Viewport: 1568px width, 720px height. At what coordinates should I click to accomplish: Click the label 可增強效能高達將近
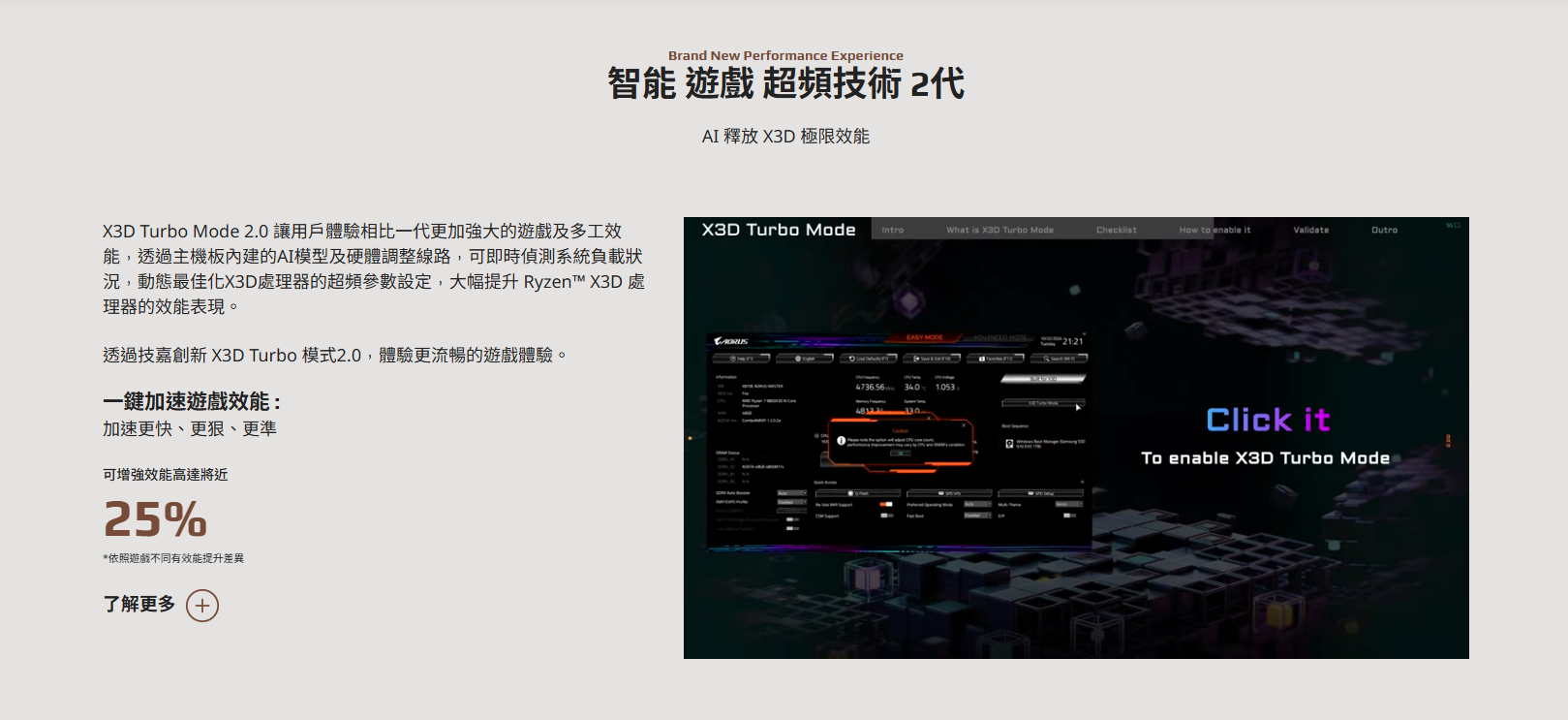pyautogui.click(x=166, y=475)
